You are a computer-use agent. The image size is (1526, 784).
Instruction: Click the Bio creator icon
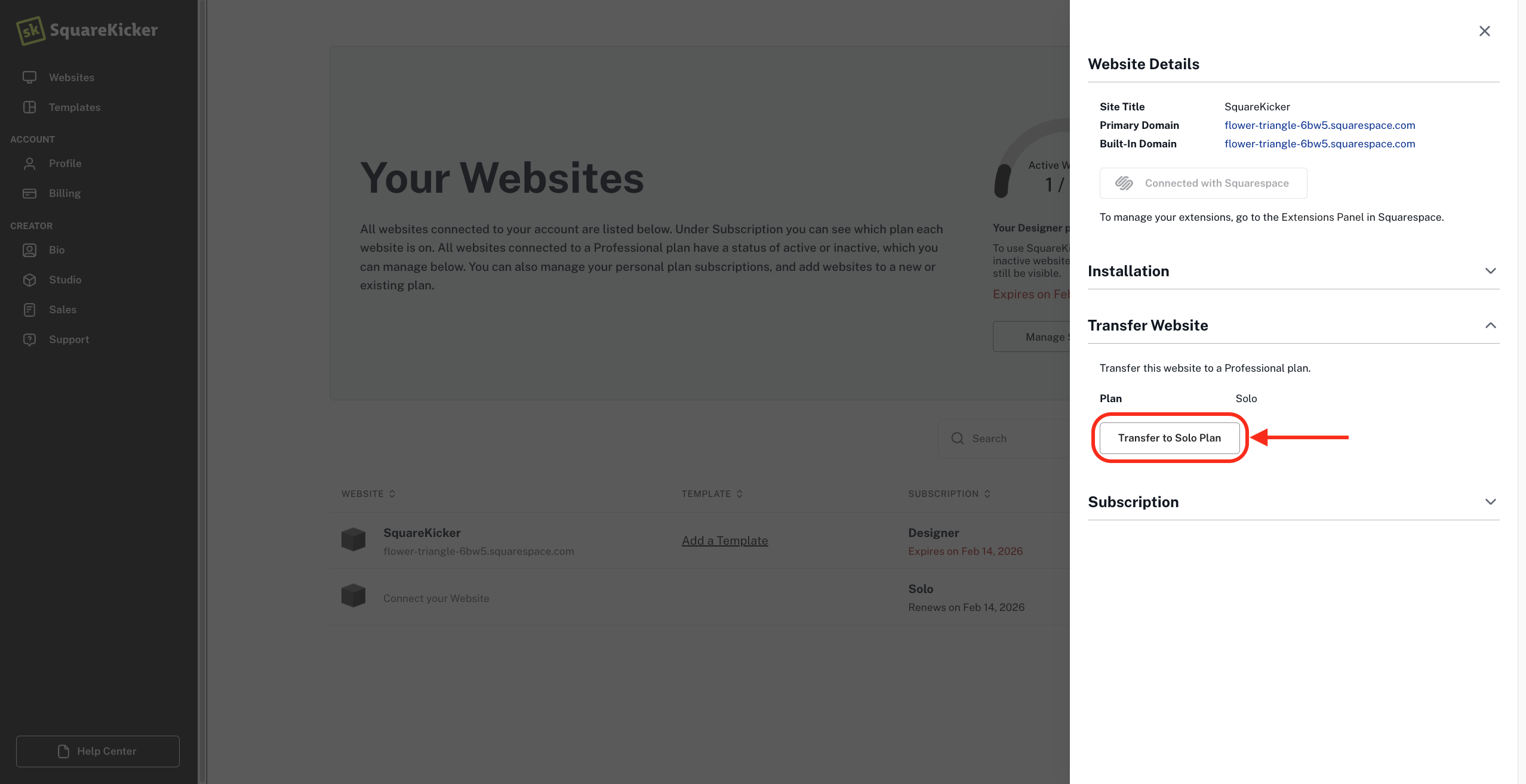(x=30, y=250)
